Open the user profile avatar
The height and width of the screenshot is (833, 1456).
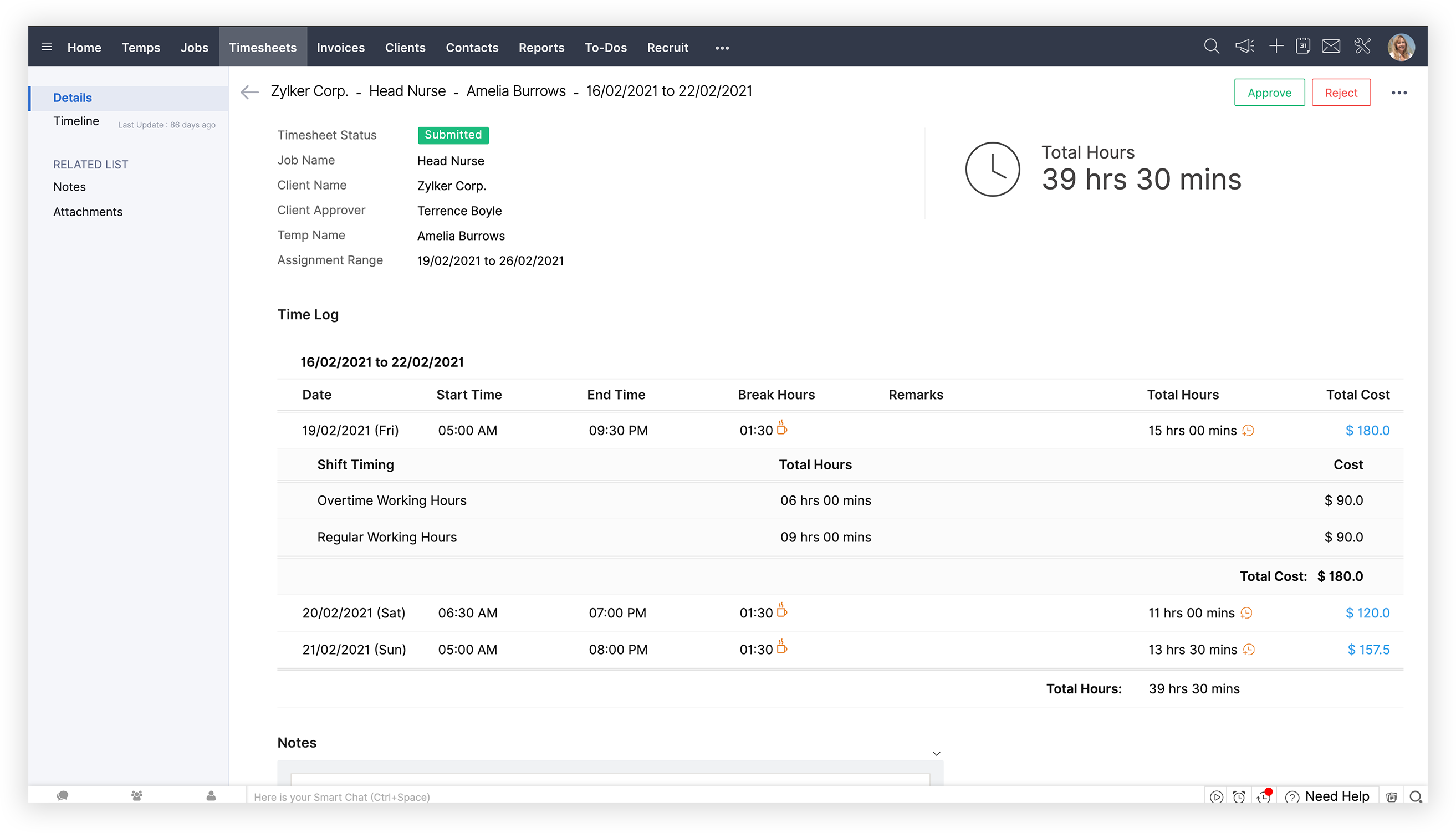(1401, 47)
